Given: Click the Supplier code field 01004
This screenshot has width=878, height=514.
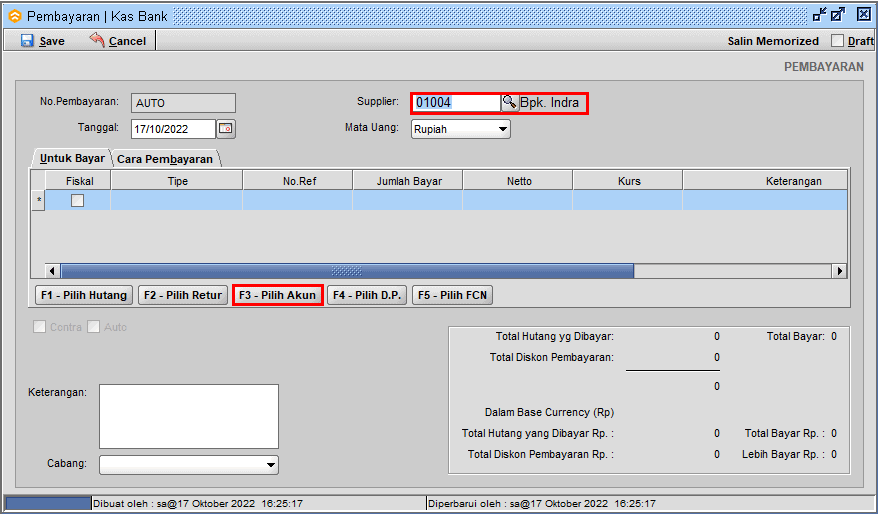Looking at the screenshot, I should coord(456,102).
